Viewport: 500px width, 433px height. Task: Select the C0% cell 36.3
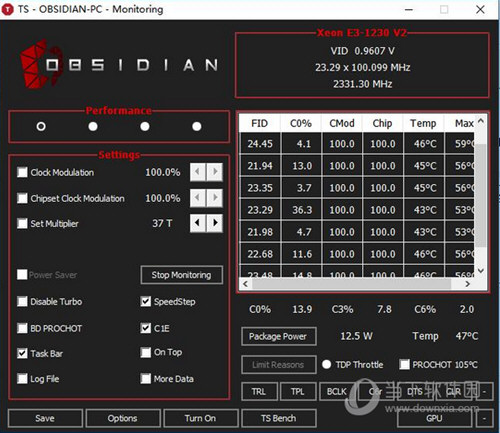click(302, 210)
